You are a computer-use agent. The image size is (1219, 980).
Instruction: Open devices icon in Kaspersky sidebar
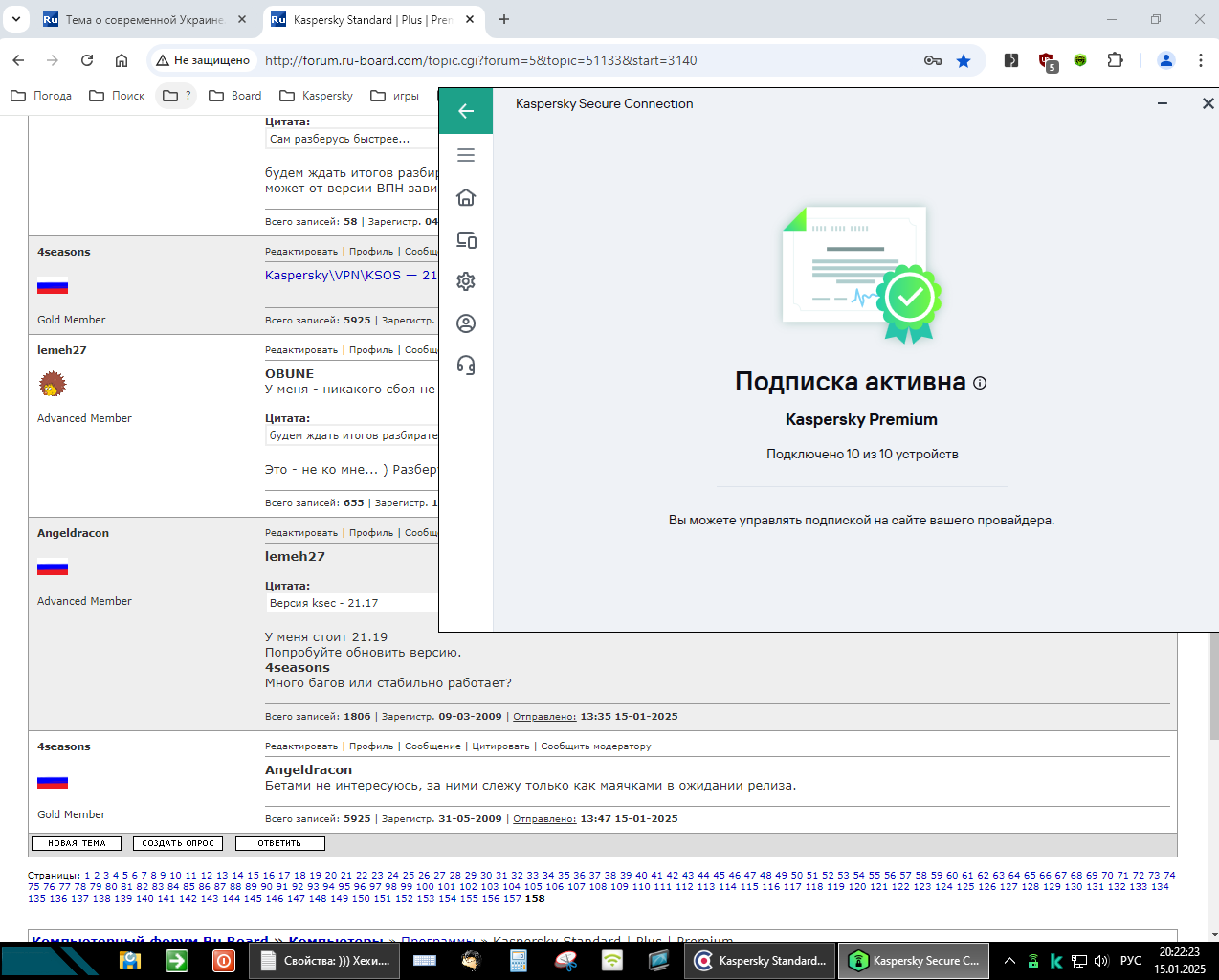click(466, 239)
